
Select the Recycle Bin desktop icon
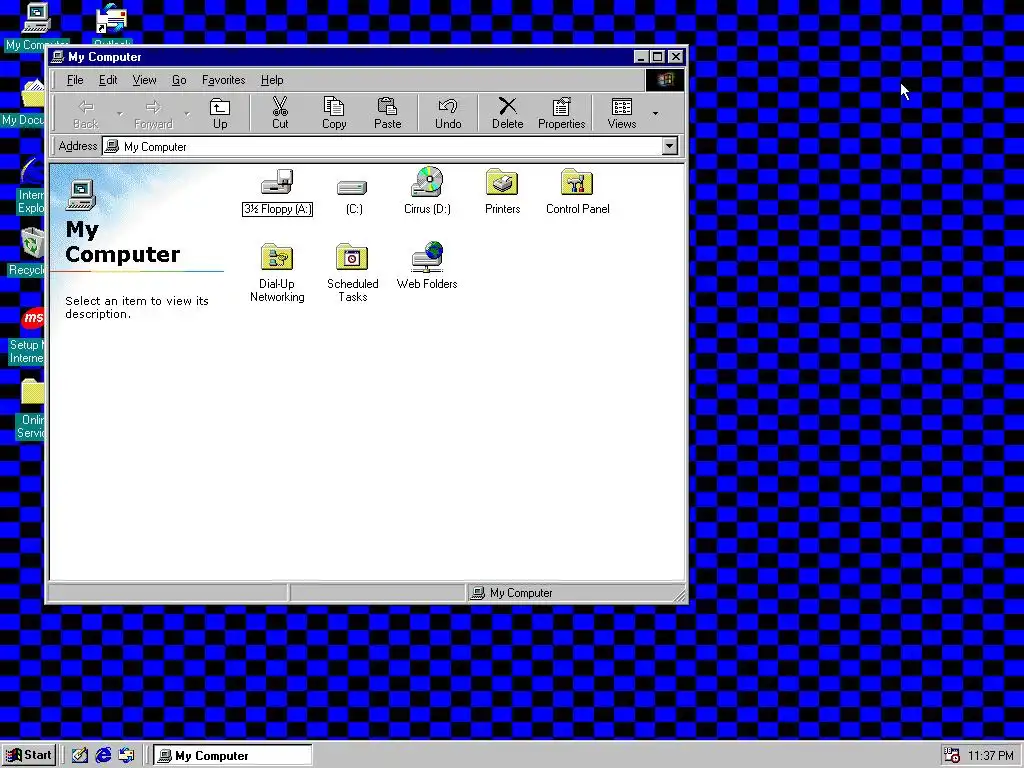click(x=33, y=242)
